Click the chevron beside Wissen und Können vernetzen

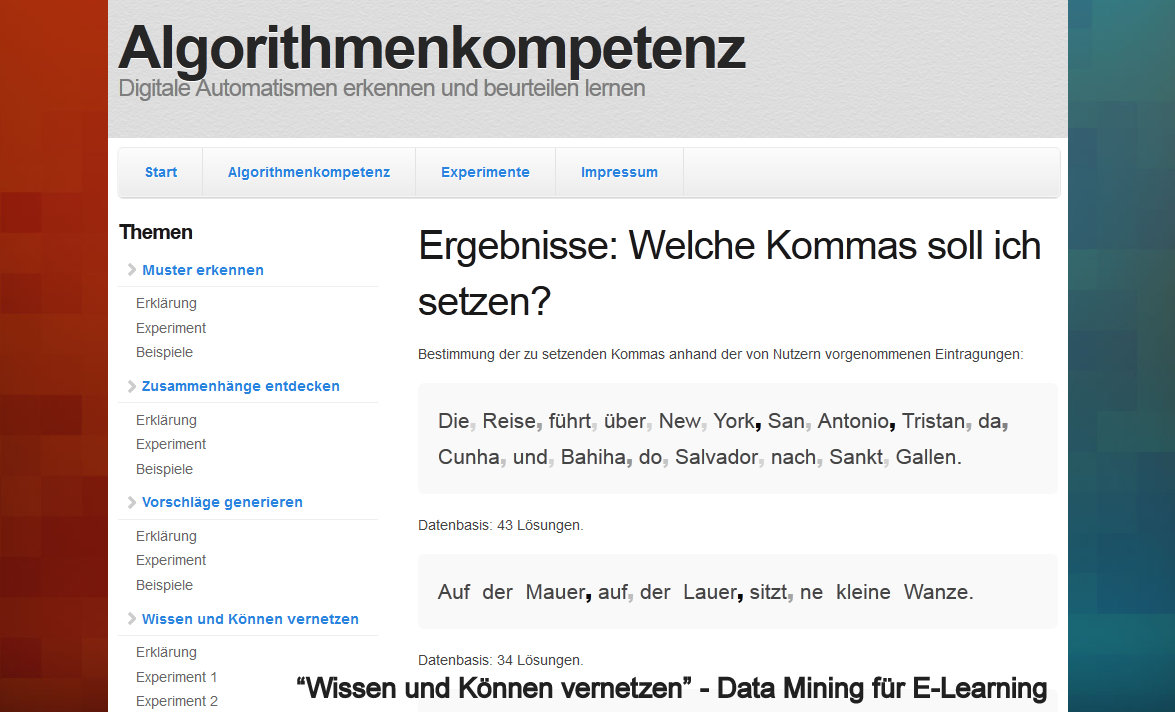click(x=132, y=619)
